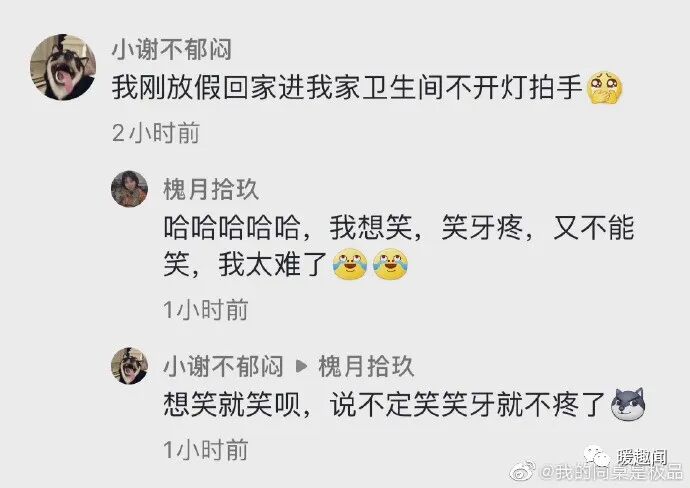
Task: Click the Weibo logo watermark icon
Action: pos(523,471)
